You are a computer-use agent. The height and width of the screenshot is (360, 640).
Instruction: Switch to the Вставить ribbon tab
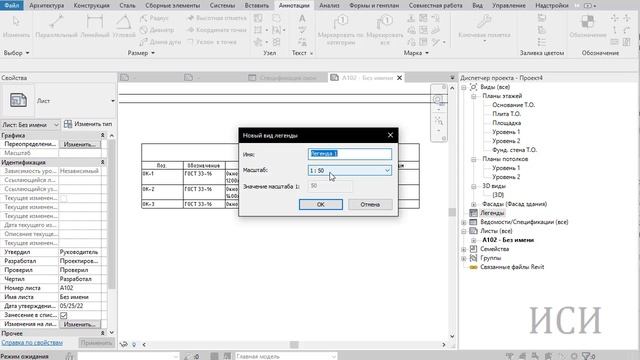[x=257, y=5]
